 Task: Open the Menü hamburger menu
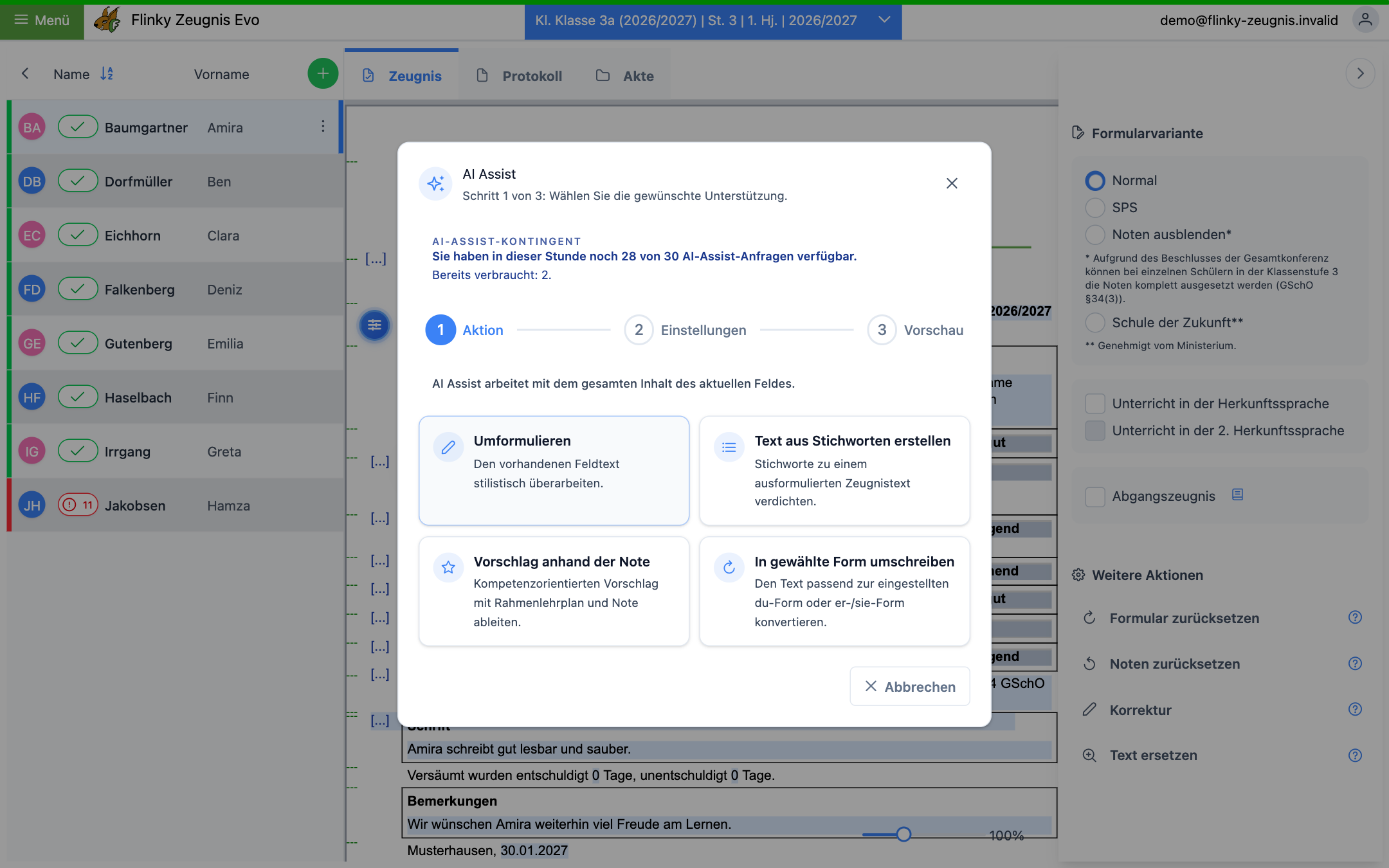click(x=42, y=20)
